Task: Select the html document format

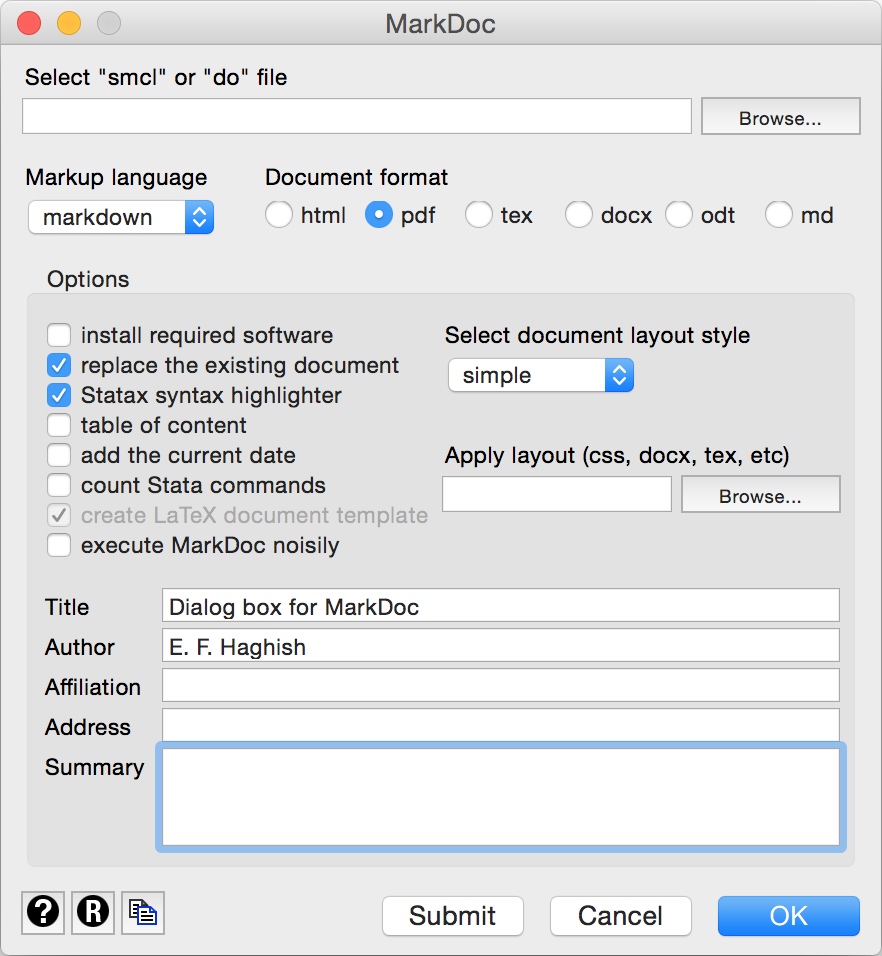Action: click(x=279, y=215)
